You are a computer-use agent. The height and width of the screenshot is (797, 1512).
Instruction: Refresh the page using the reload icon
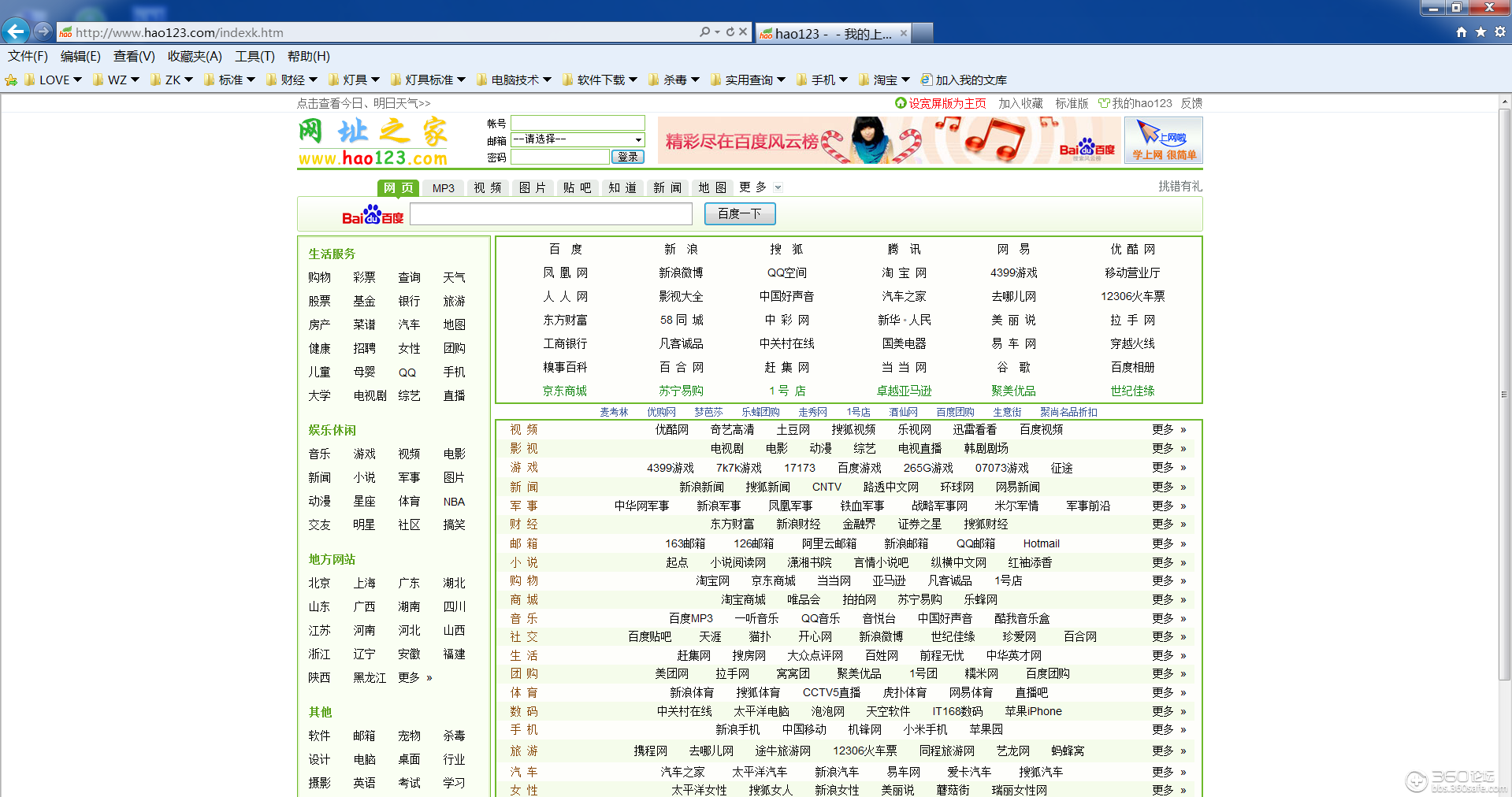coord(730,32)
